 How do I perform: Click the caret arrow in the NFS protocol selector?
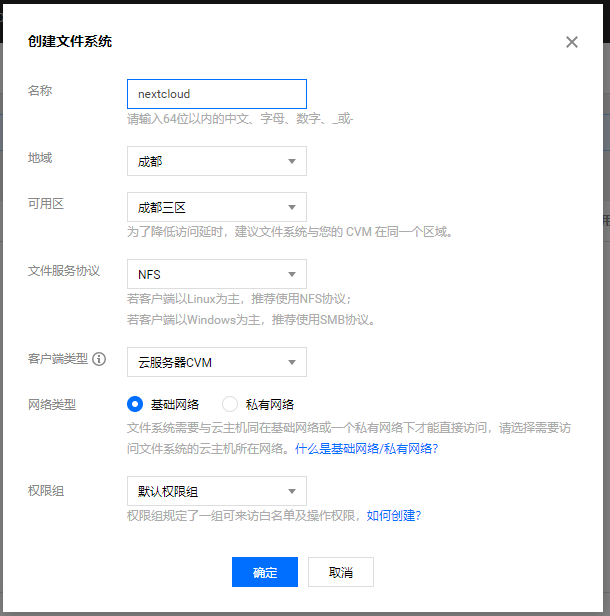(x=292, y=274)
